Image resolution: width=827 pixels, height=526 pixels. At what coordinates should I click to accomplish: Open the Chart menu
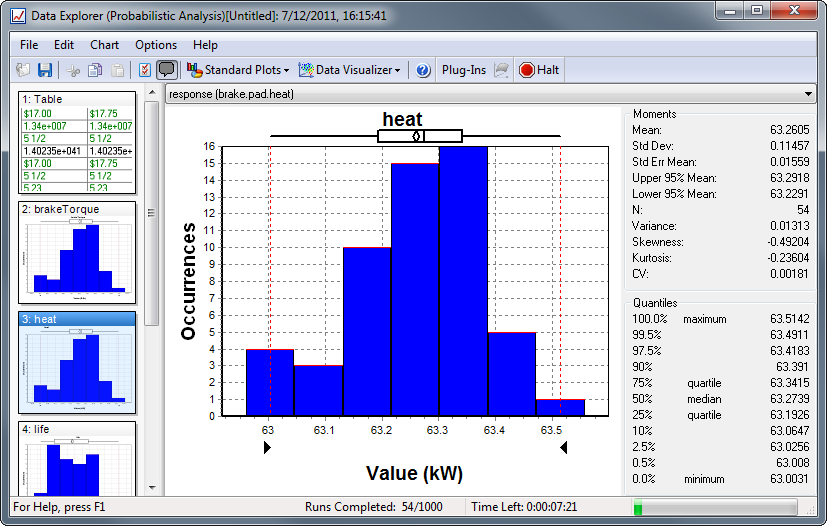point(104,45)
